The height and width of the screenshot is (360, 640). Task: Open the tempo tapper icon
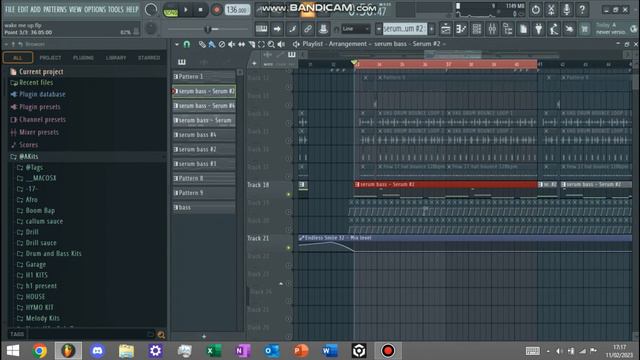point(554,29)
